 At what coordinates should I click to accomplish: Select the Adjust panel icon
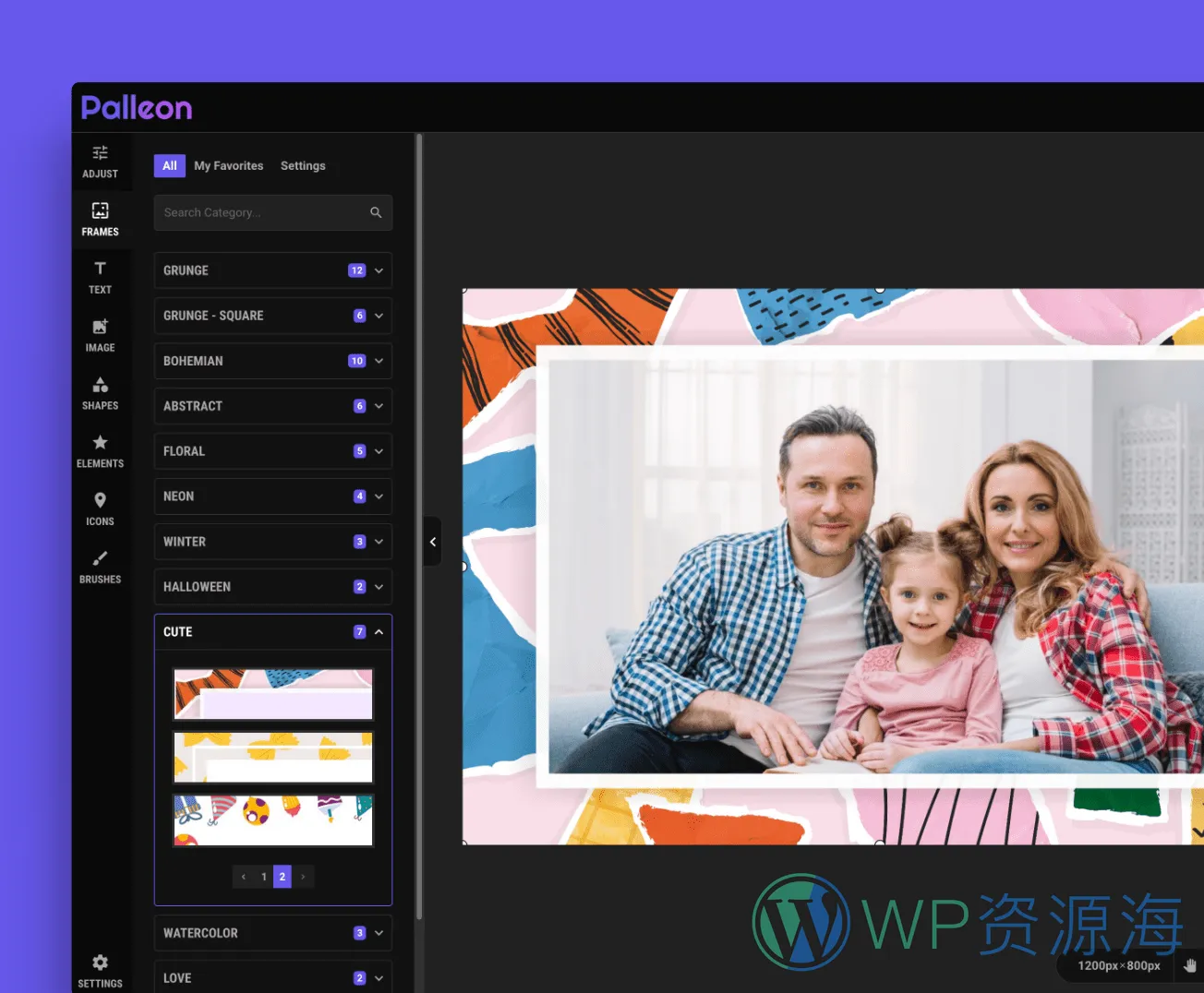pos(100,160)
